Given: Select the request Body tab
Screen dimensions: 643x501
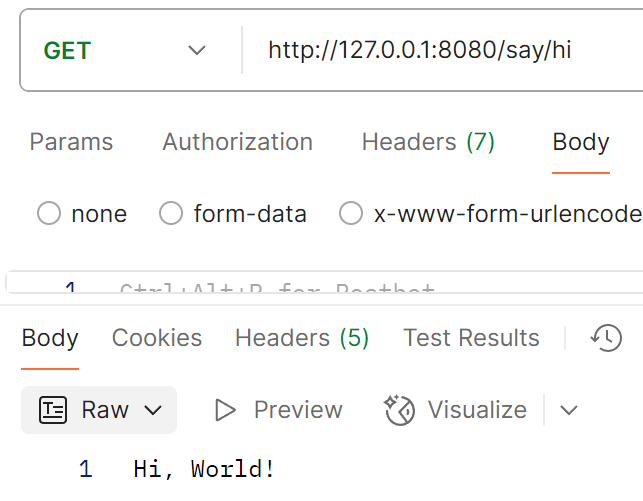Looking at the screenshot, I should point(581,142).
